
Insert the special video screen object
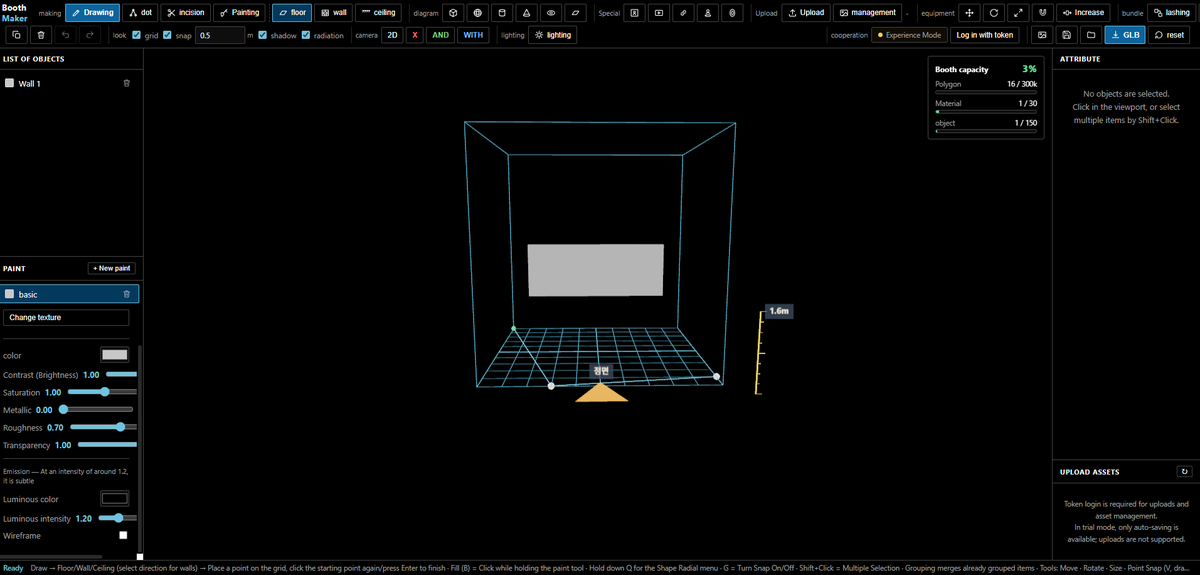click(659, 13)
